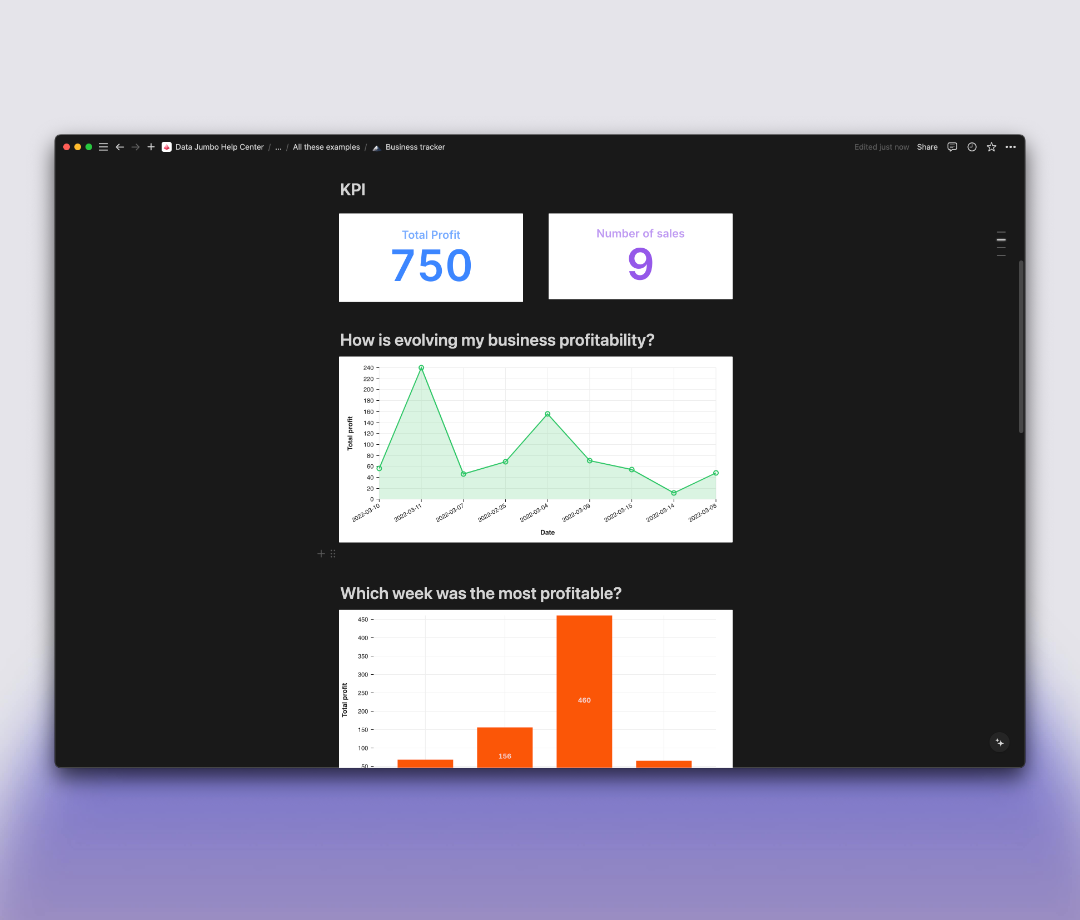Click the orange bar labeled 460
The image size is (1080, 920).
pyautogui.click(x=584, y=691)
